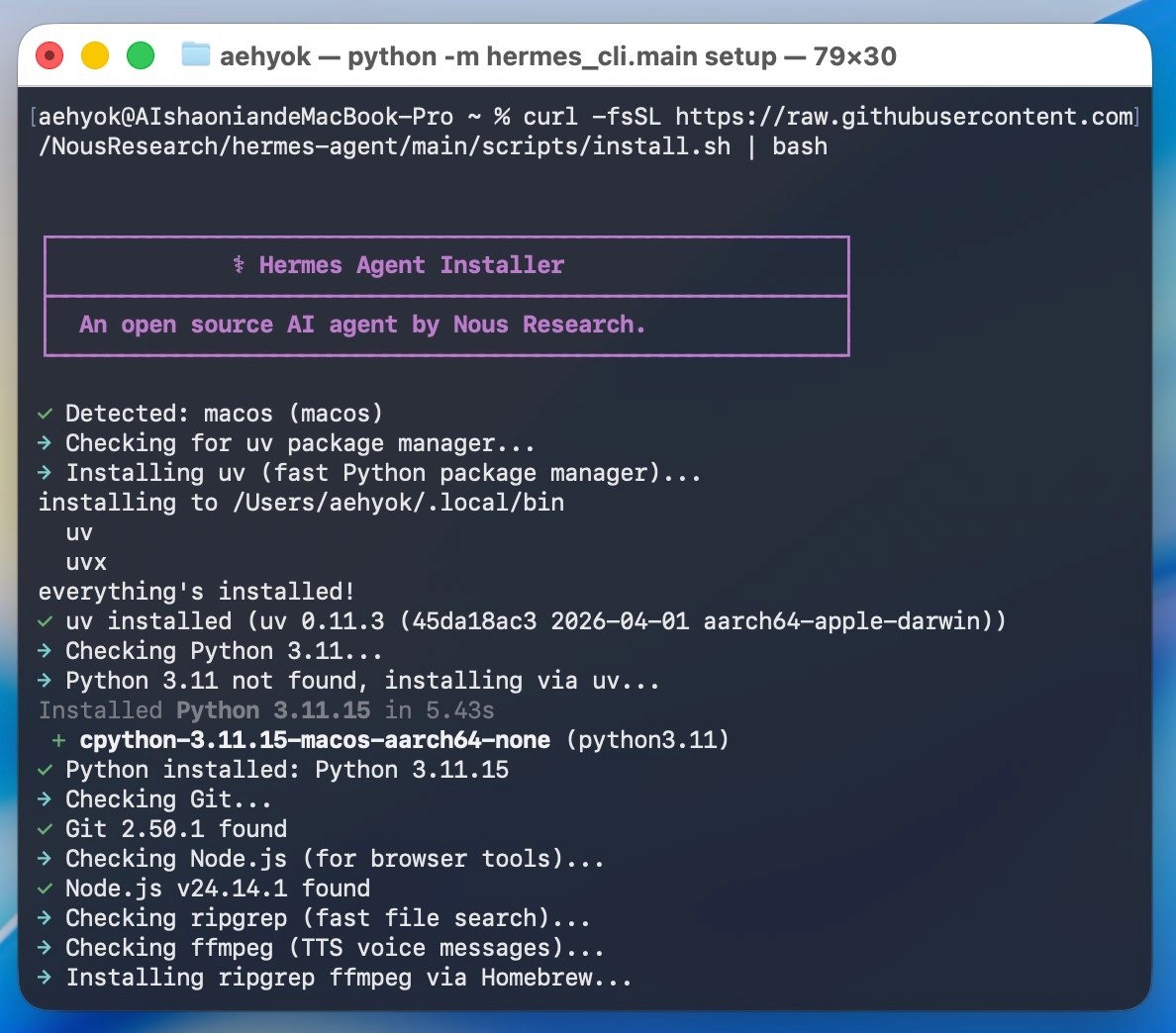Click the folder proxy icon in title bar
Viewport: 1176px width, 1033px height.
[x=196, y=54]
